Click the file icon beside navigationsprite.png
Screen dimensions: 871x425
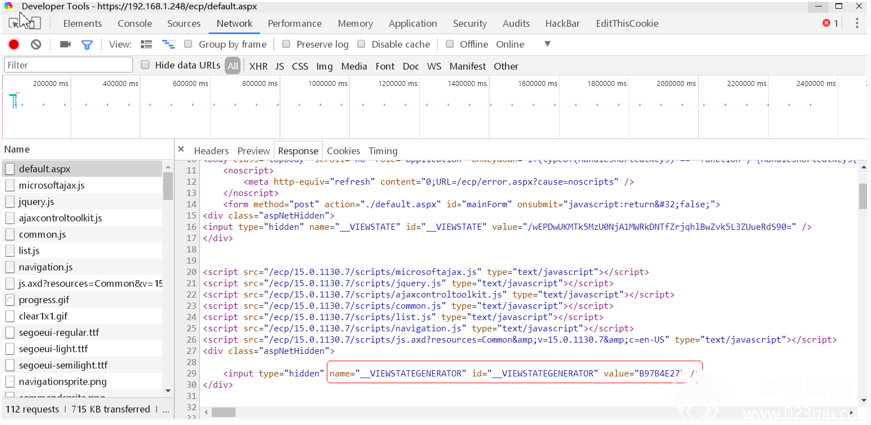(x=10, y=382)
